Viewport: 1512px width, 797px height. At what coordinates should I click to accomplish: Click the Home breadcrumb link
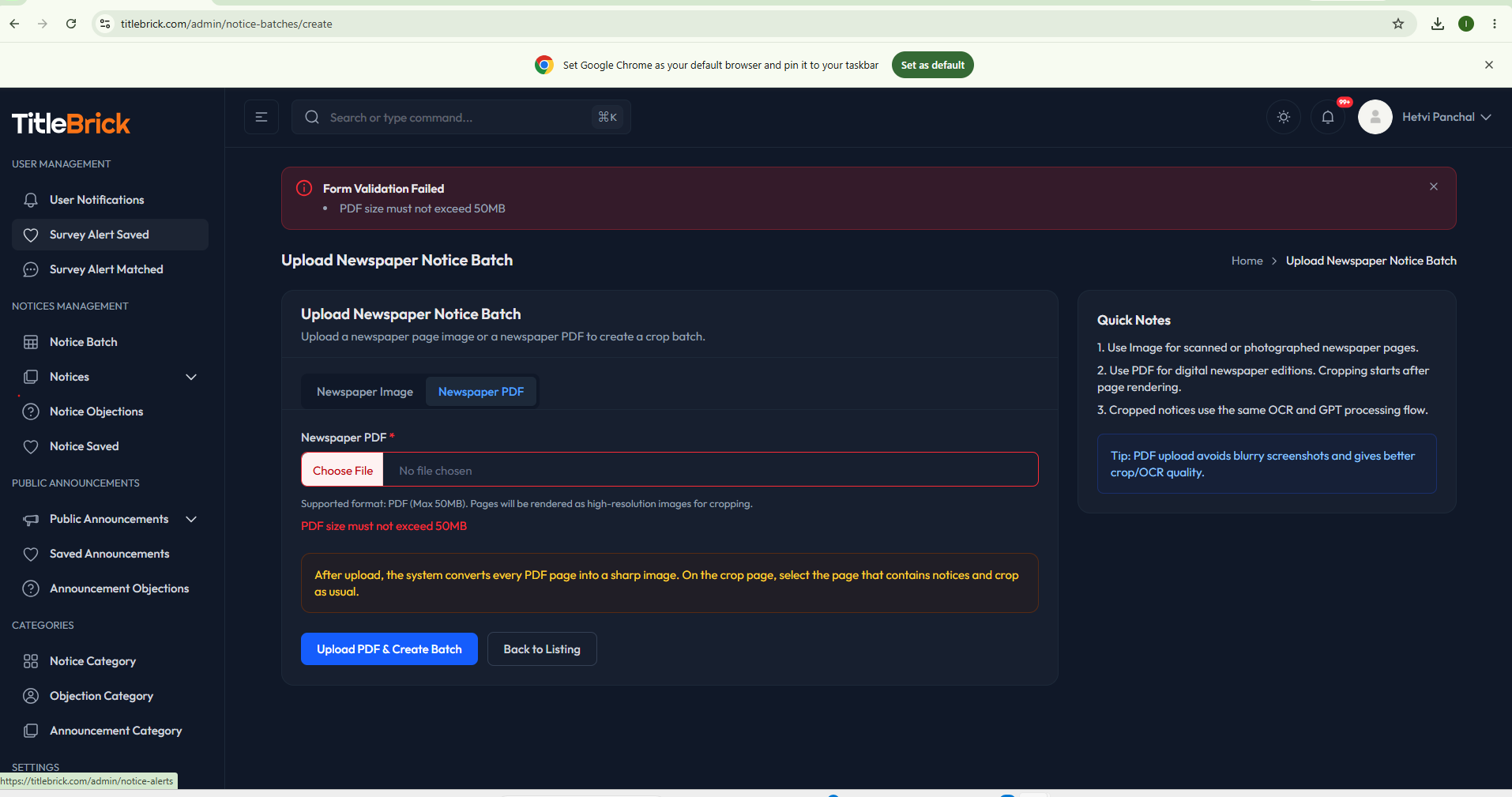click(1247, 261)
